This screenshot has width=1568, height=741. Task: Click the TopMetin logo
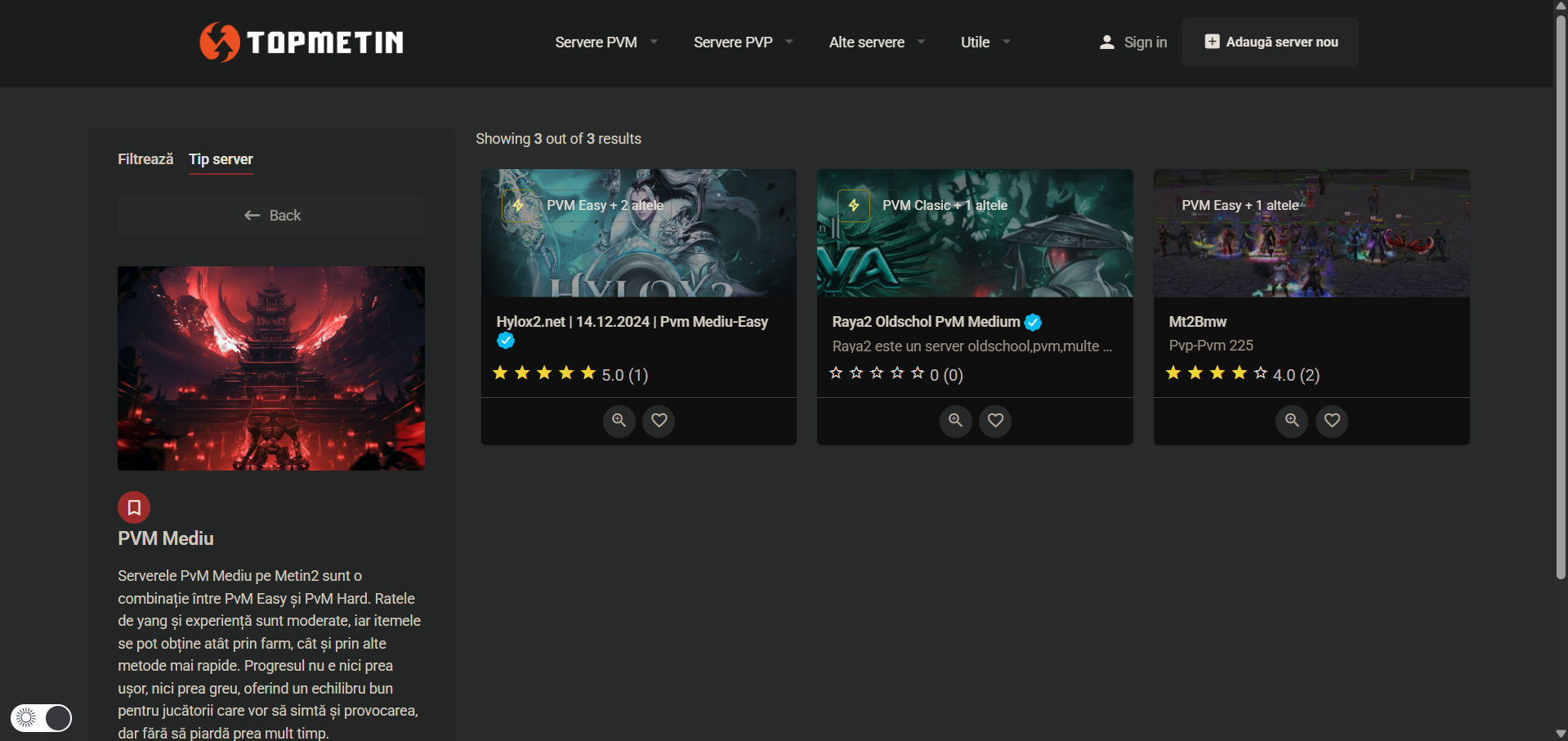302,42
